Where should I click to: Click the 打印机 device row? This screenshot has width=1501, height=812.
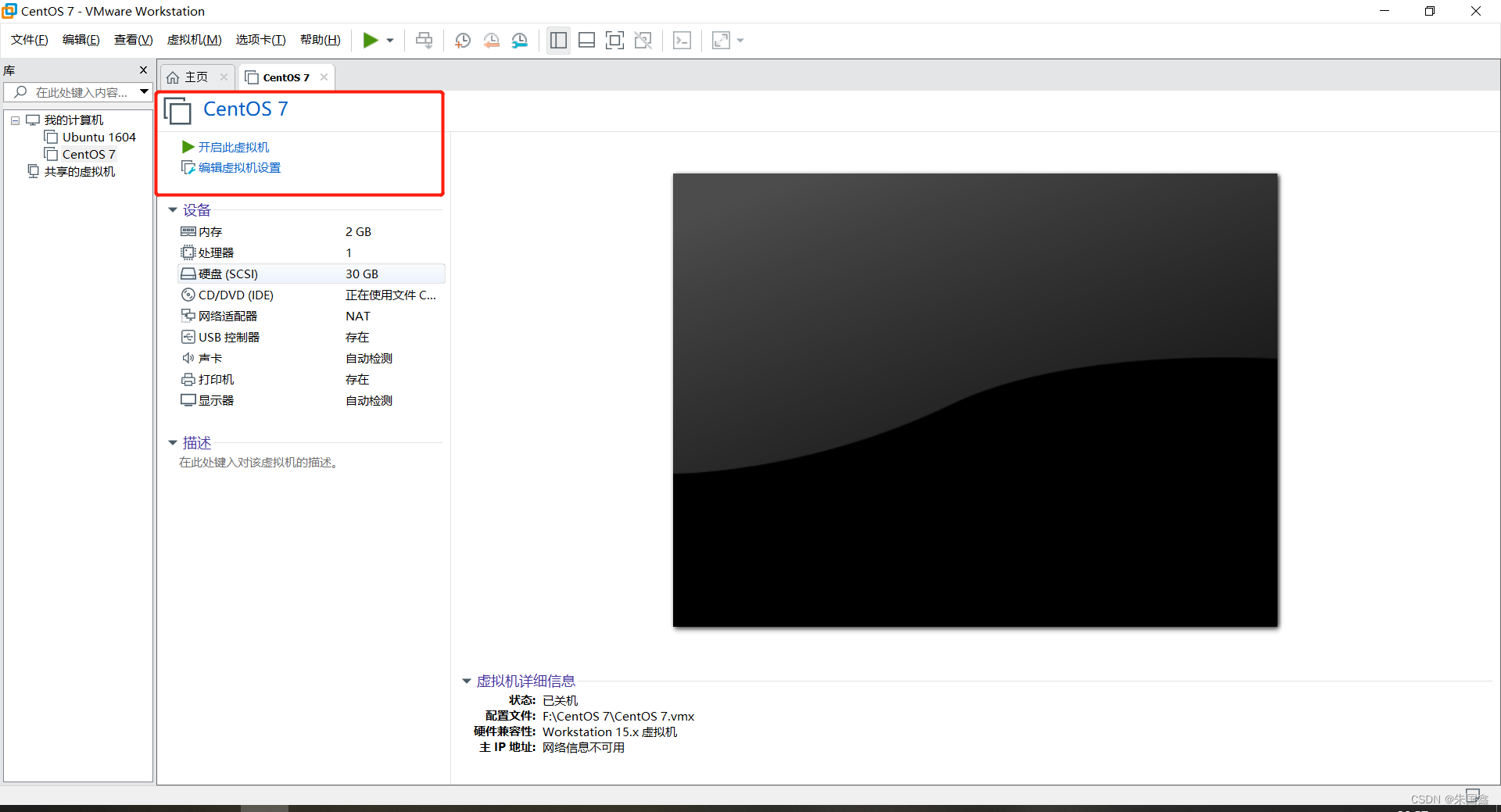tap(311, 379)
